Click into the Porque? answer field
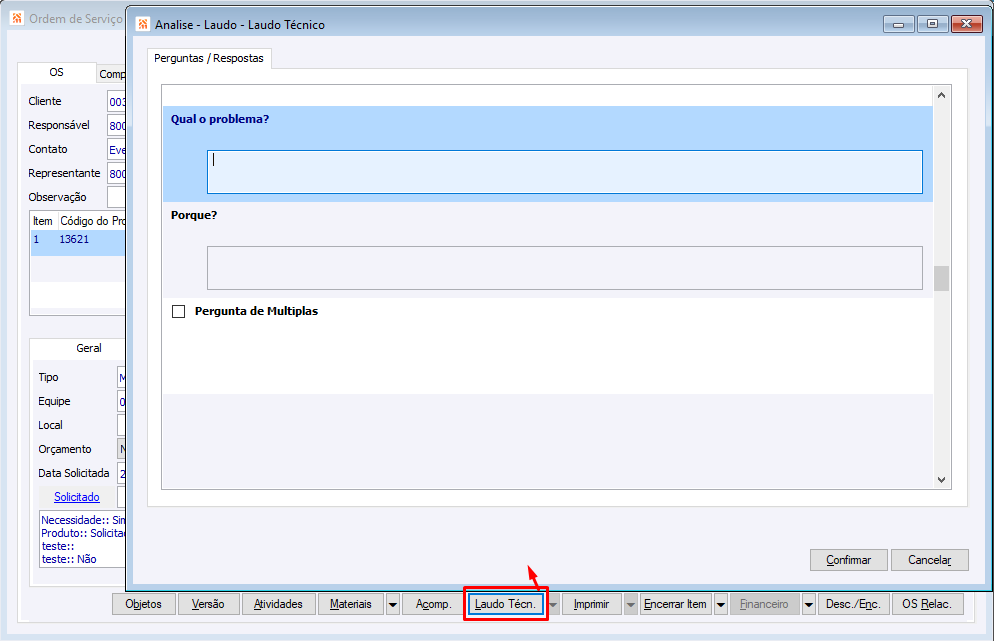This screenshot has height=641, width=994. tap(565, 268)
